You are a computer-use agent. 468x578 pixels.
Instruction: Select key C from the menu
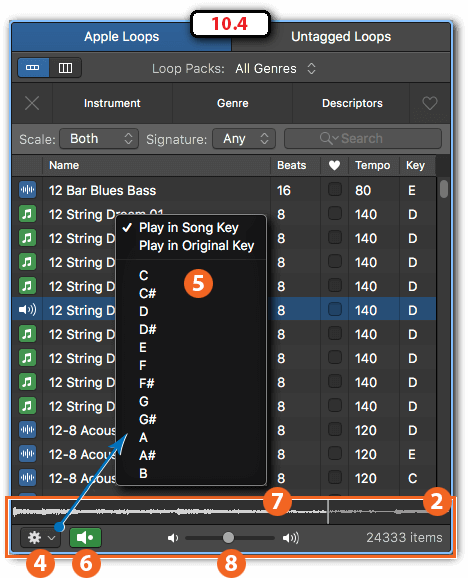[144, 275]
